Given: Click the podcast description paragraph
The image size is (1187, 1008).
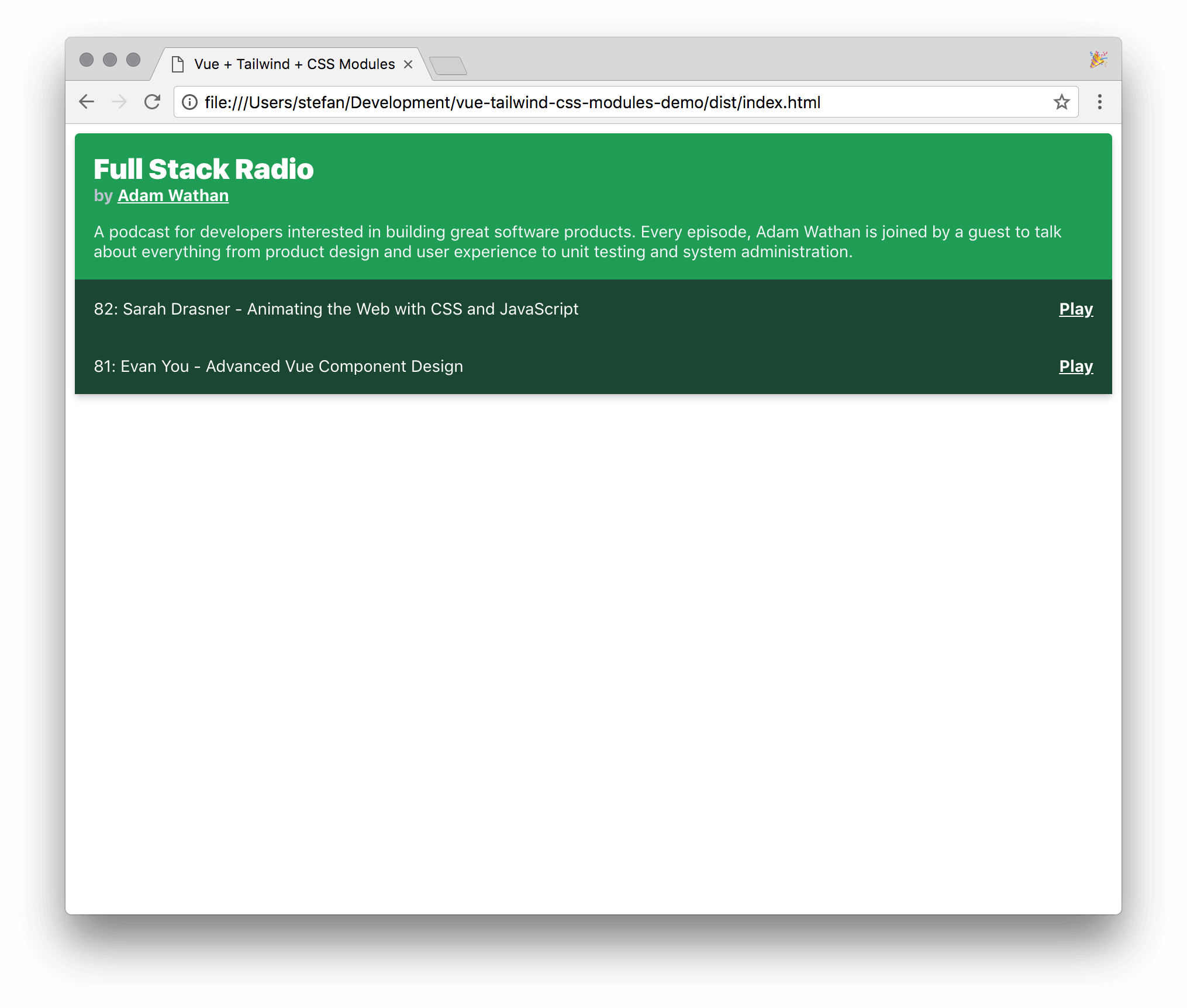Looking at the screenshot, I should (577, 242).
